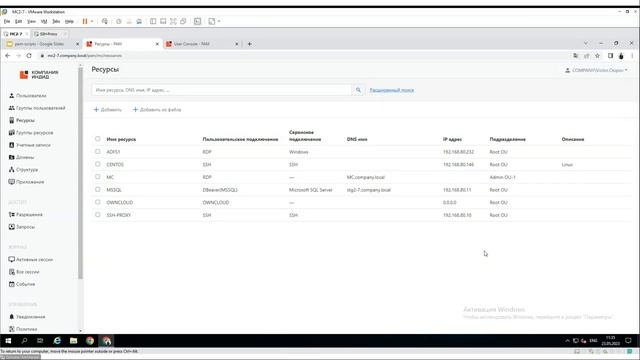Tick checkbox for SSH-PROXY resource
The image size is (640, 360).
point(98,215)
